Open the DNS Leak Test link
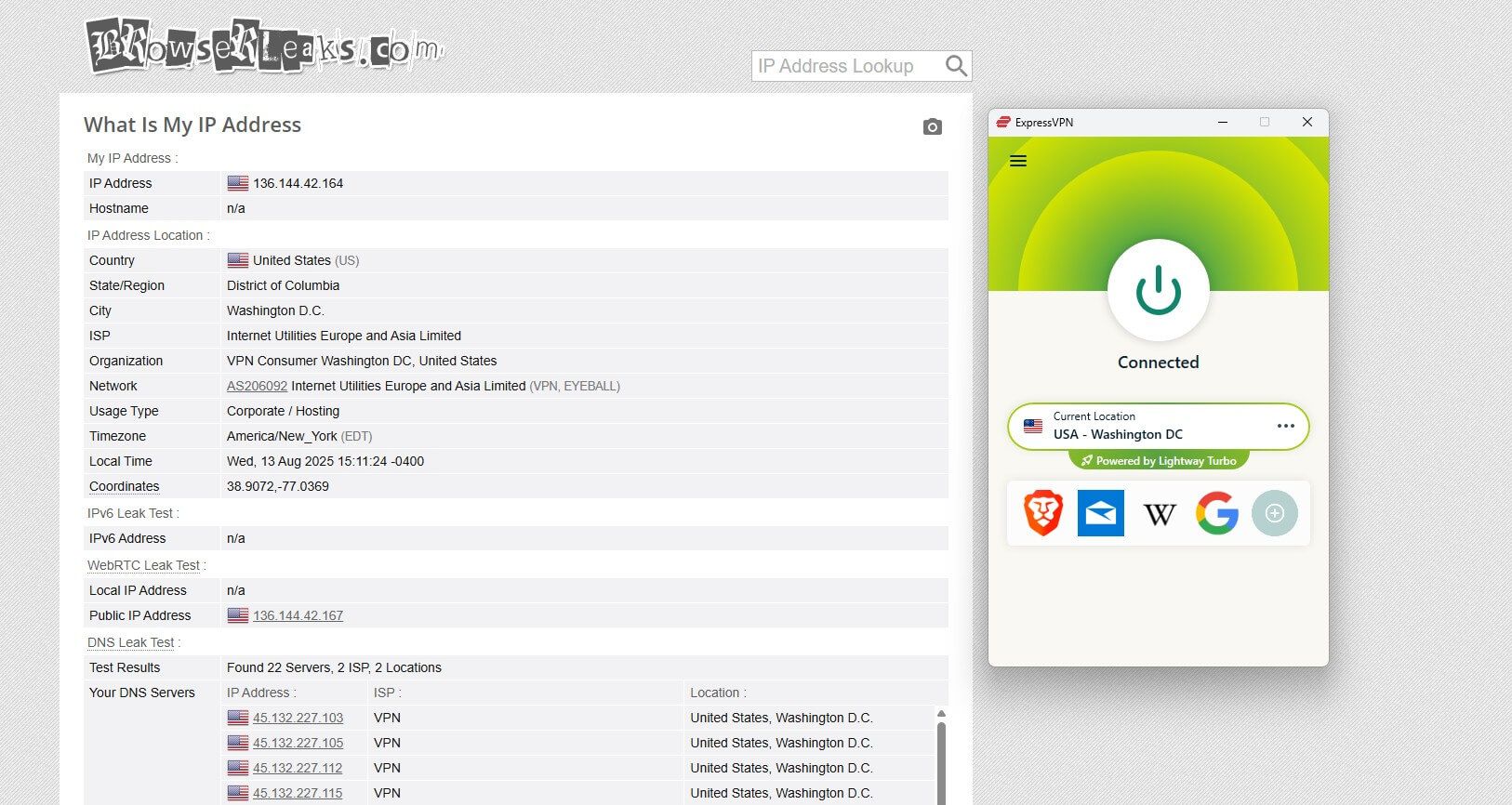The height and width of the screenshot is (805, 1512). 131,642
